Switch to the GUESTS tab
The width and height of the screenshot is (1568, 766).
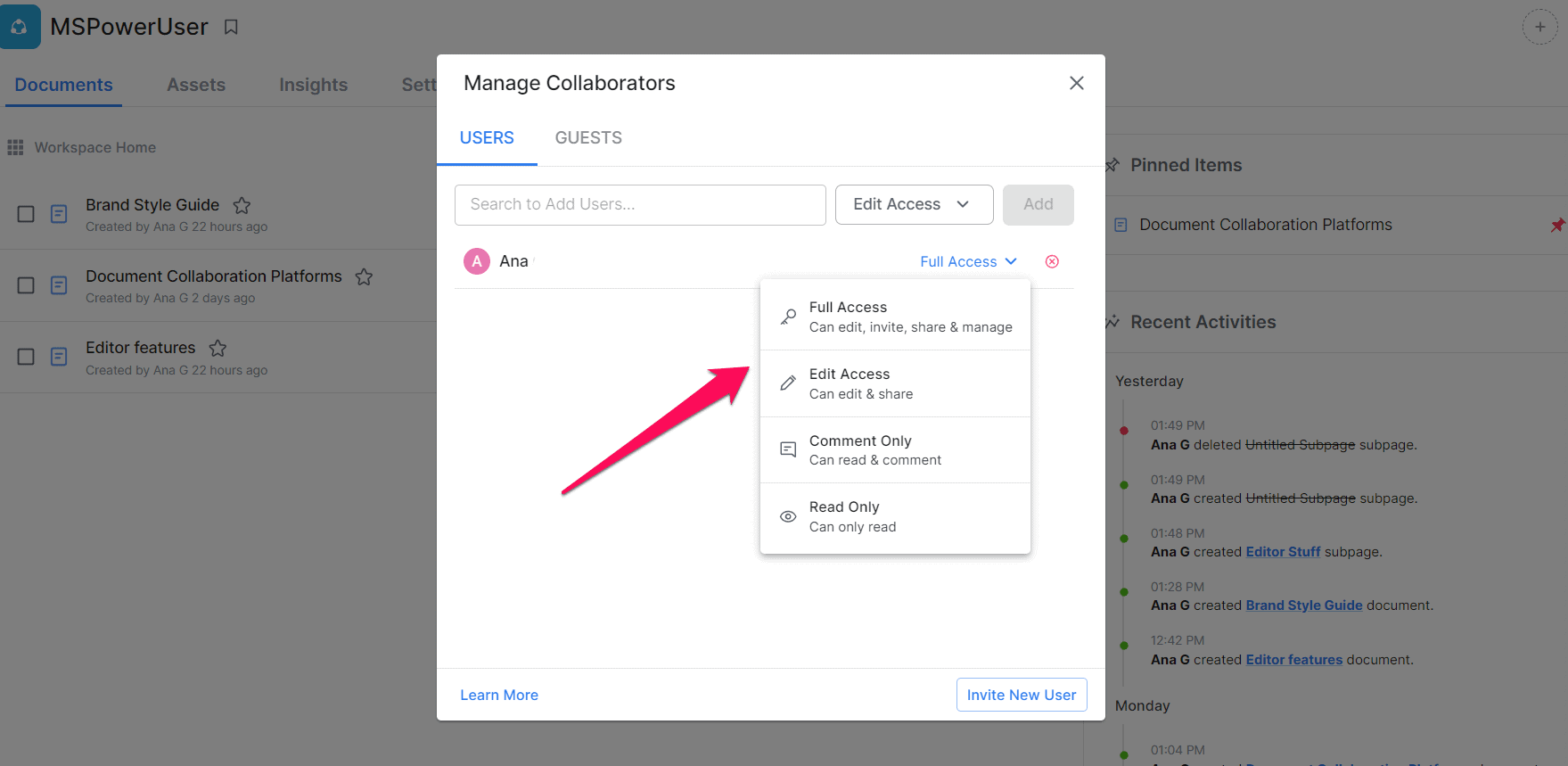pos(588,138)
